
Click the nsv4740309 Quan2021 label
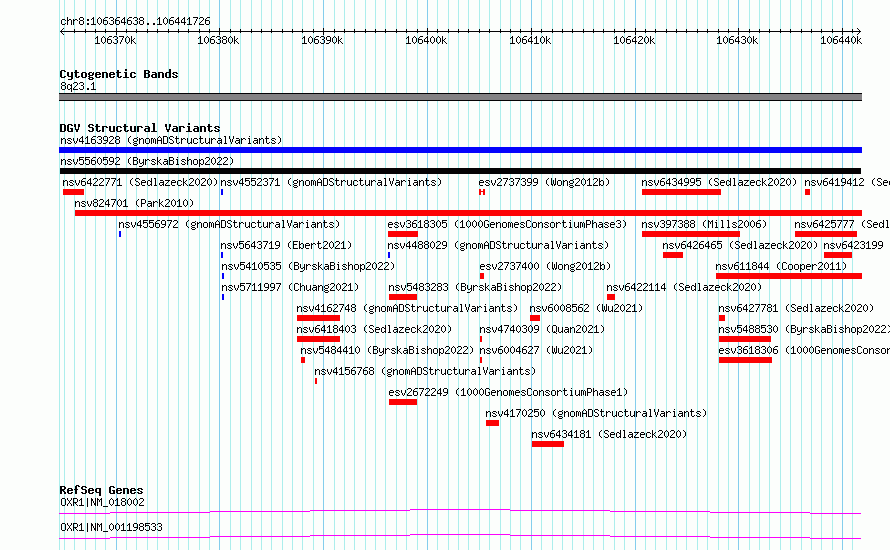542,329
